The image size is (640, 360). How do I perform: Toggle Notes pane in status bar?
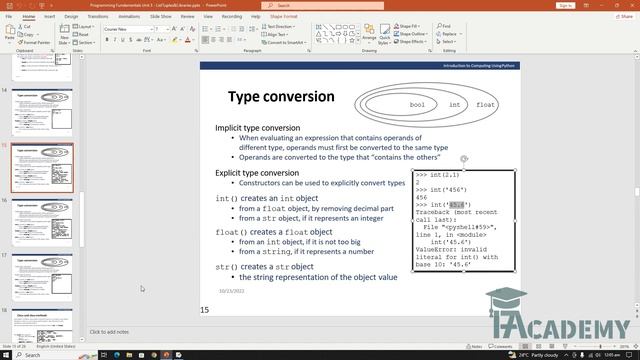pos(474,347)
